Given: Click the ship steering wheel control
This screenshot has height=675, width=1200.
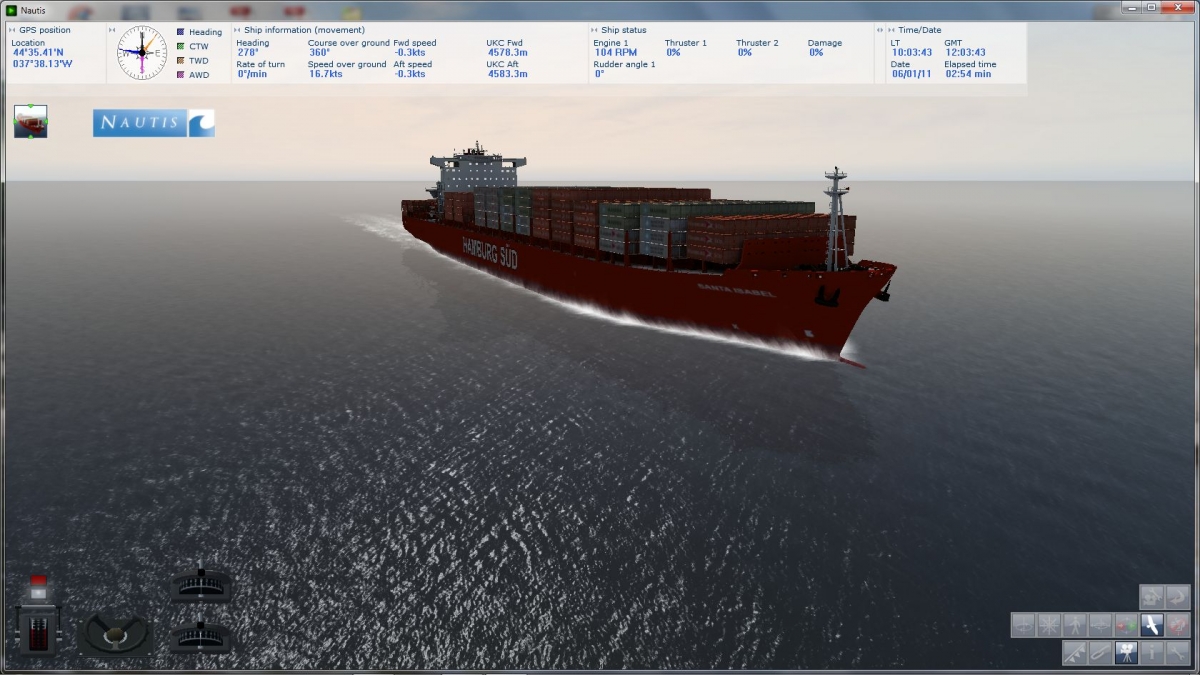Looking at the screenshot, I should (117, 631).
